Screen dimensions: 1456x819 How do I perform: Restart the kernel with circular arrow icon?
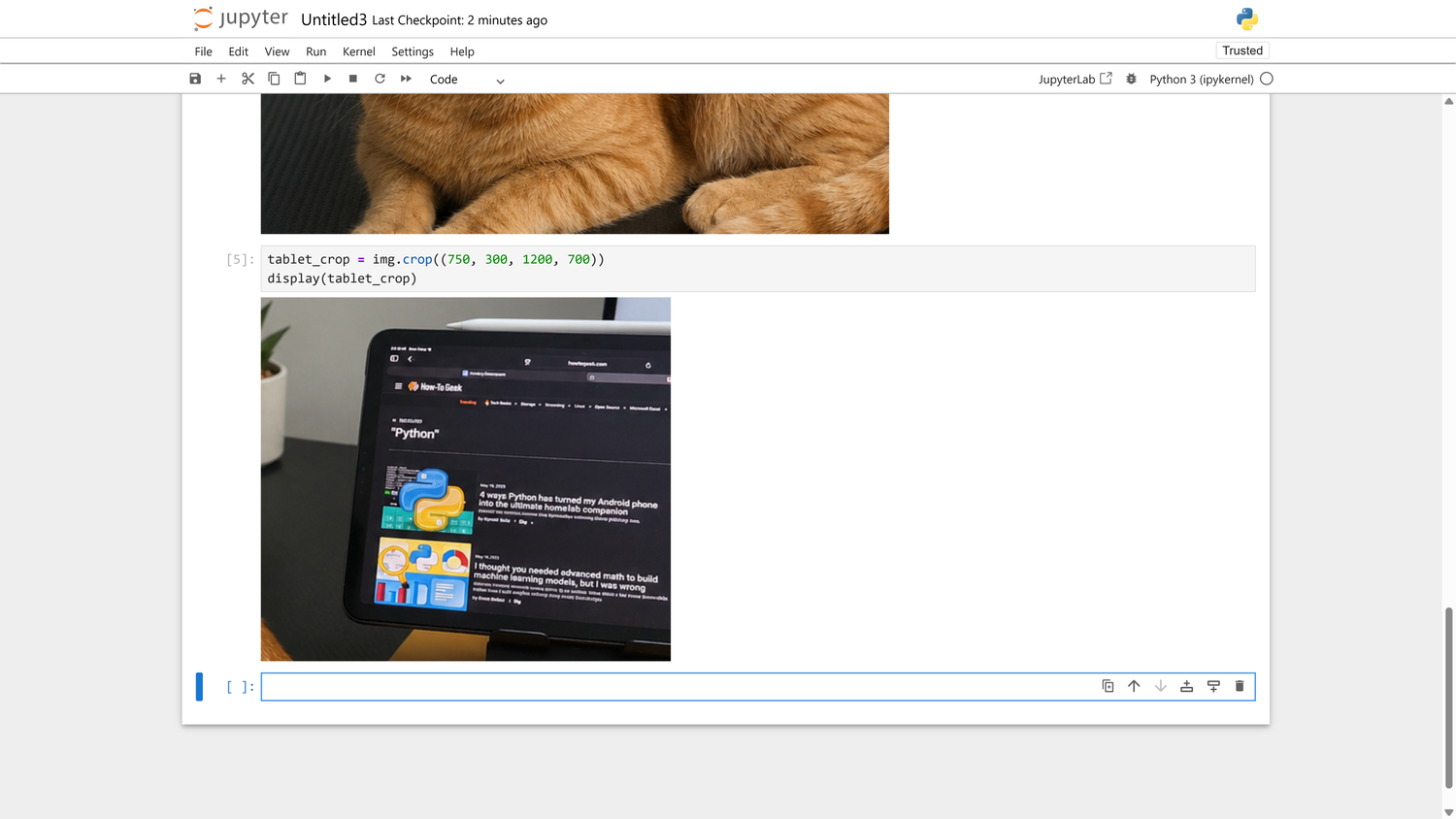tap(380, 79)
